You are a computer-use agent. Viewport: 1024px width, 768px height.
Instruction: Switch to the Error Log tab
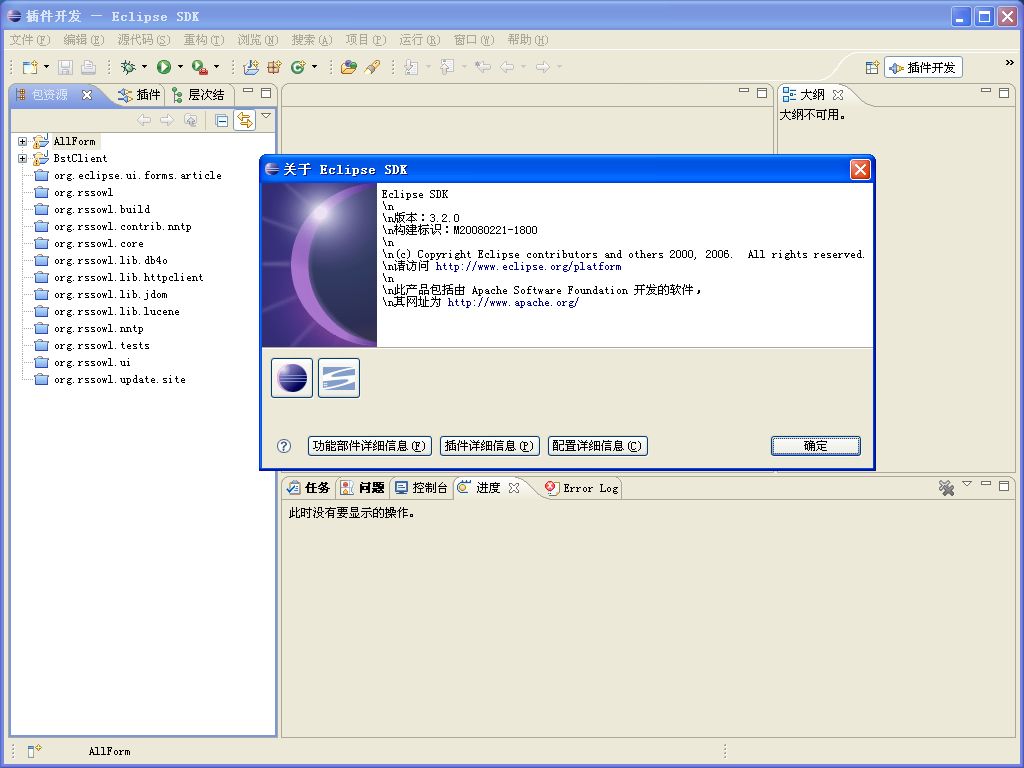pyautogui.click(x=582, y=488)
